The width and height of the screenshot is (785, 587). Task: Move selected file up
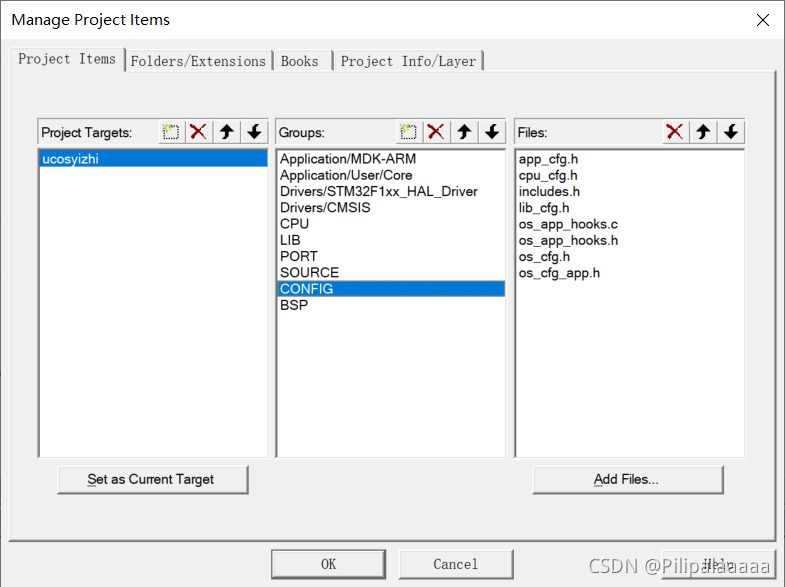click(703, 132)
